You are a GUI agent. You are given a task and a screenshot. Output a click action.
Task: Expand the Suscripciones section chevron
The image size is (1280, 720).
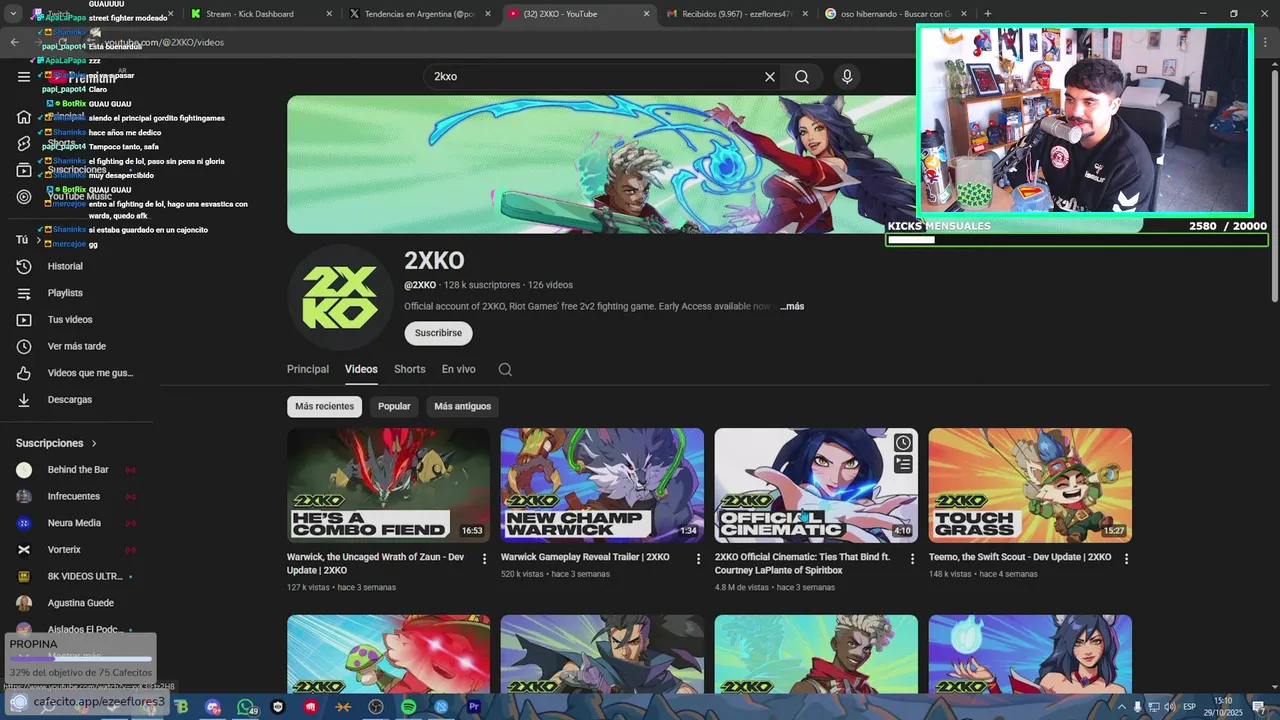click(x=94, y=443)
